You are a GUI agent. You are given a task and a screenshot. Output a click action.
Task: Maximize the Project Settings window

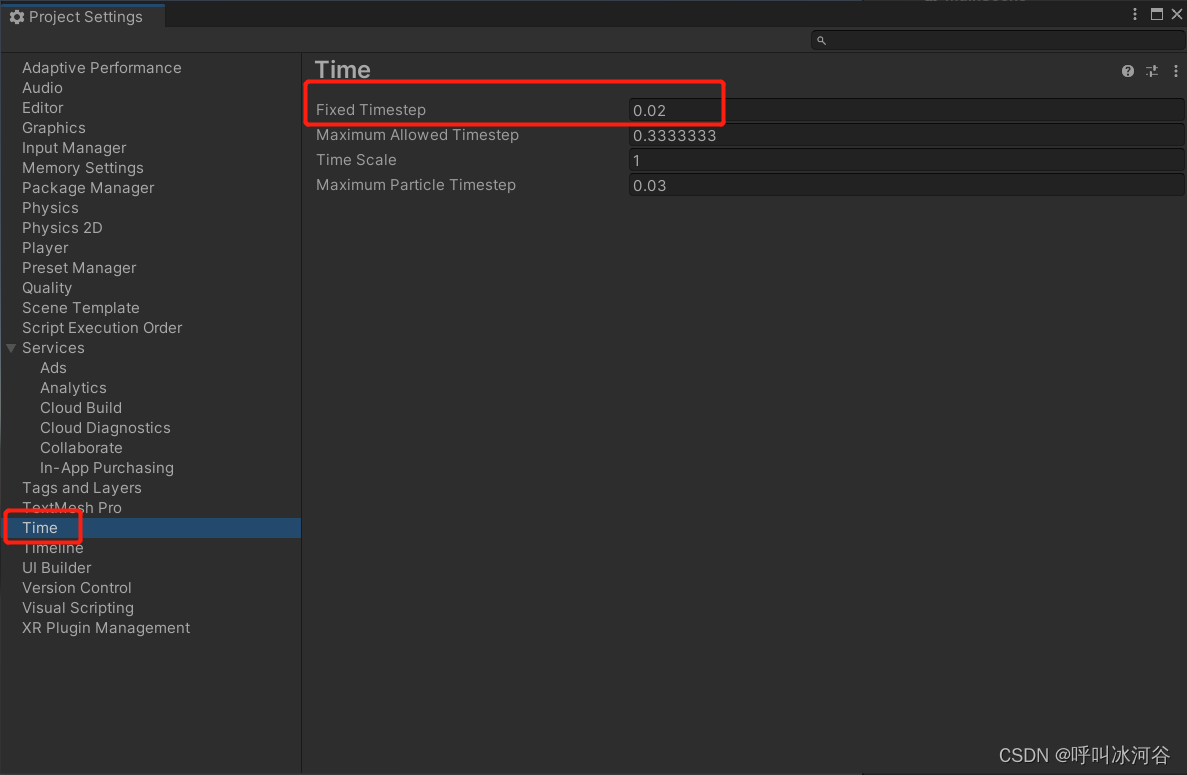[x=1156, y=14]
